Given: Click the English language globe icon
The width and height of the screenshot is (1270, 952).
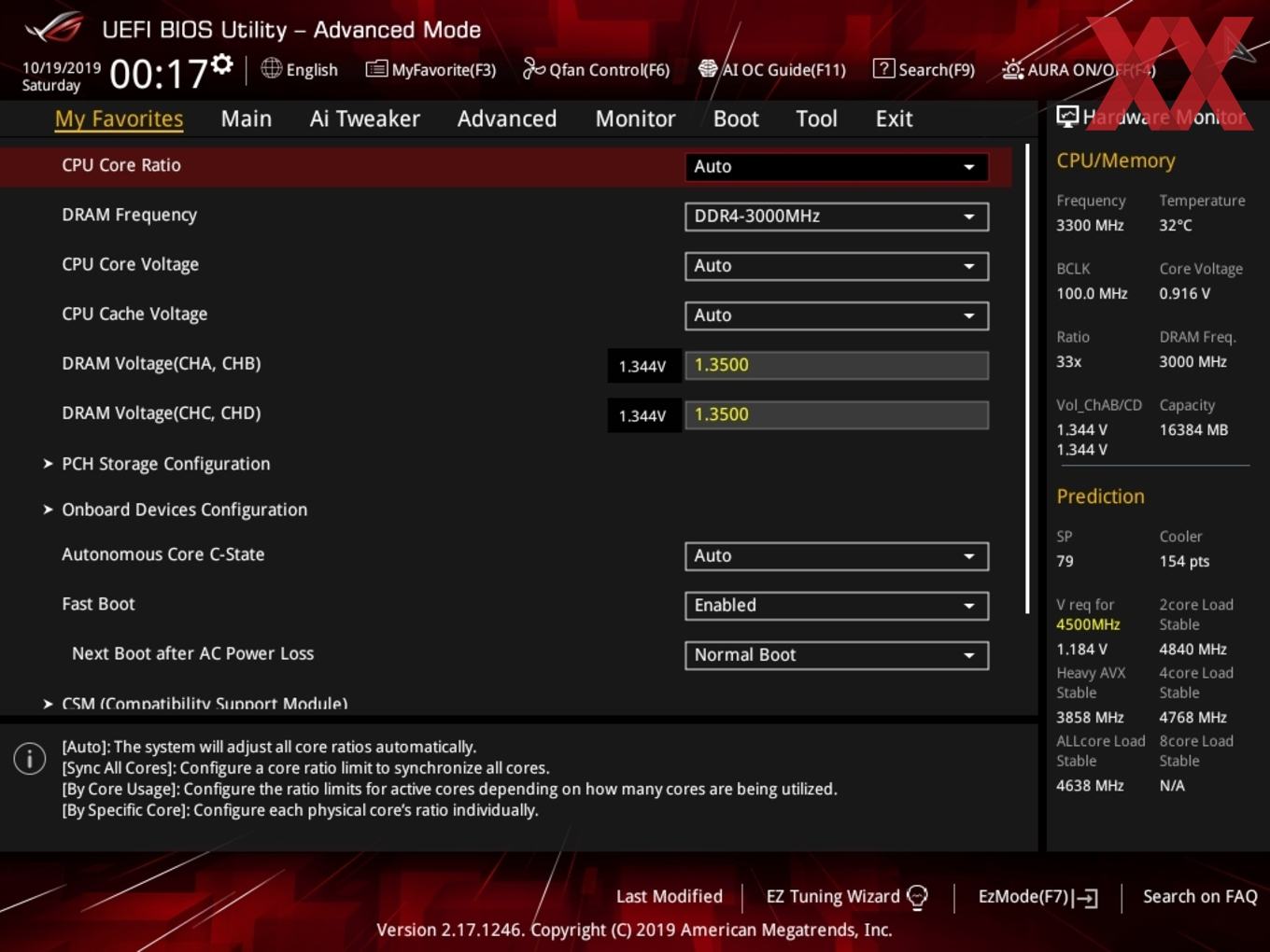Looking at the screenshot, I should [271, 68].
